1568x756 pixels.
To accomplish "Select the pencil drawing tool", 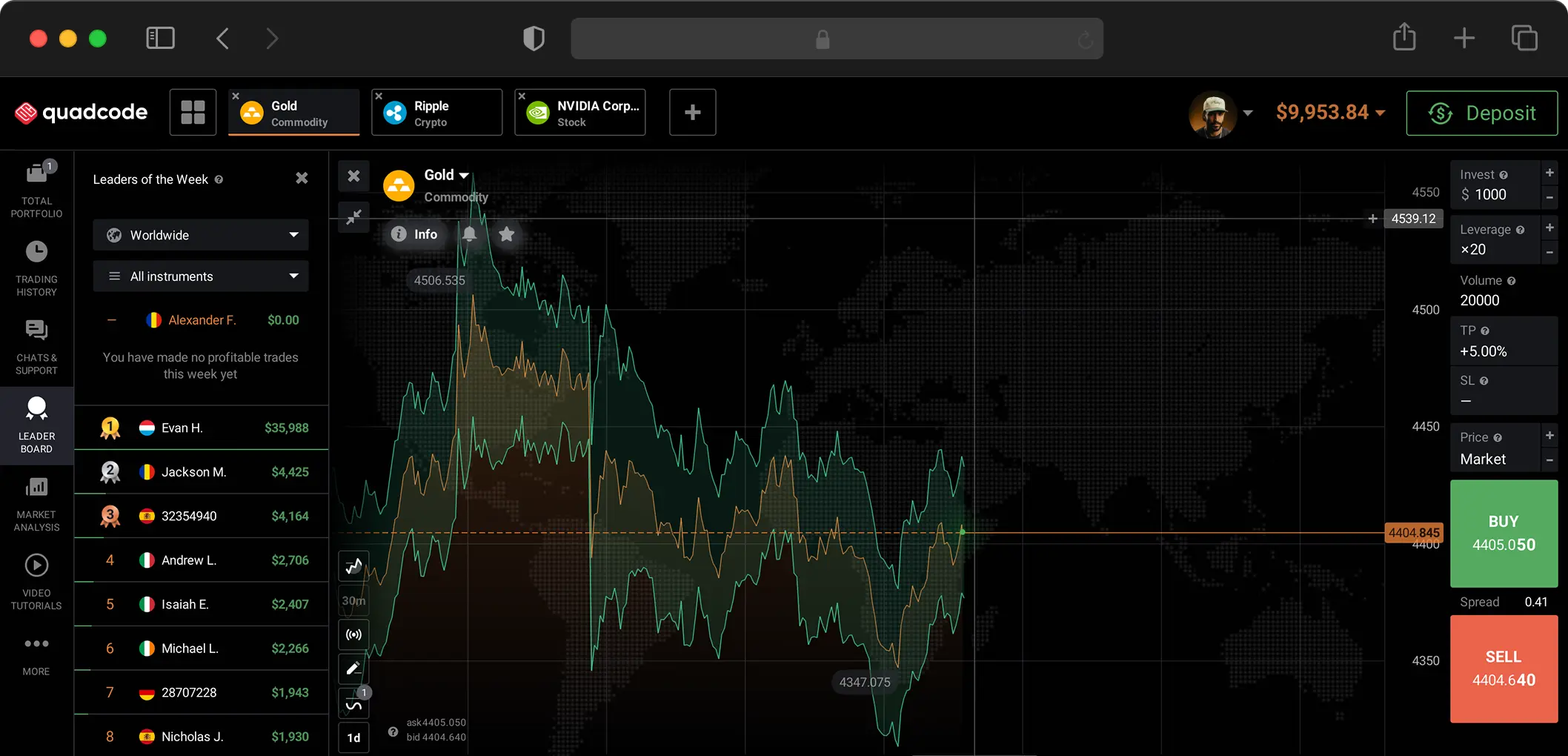I will (x=354, y=669).
